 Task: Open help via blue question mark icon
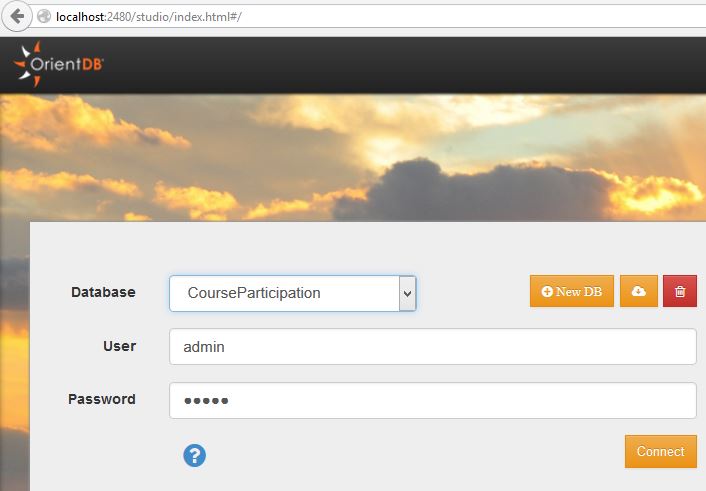coord(194,455)
